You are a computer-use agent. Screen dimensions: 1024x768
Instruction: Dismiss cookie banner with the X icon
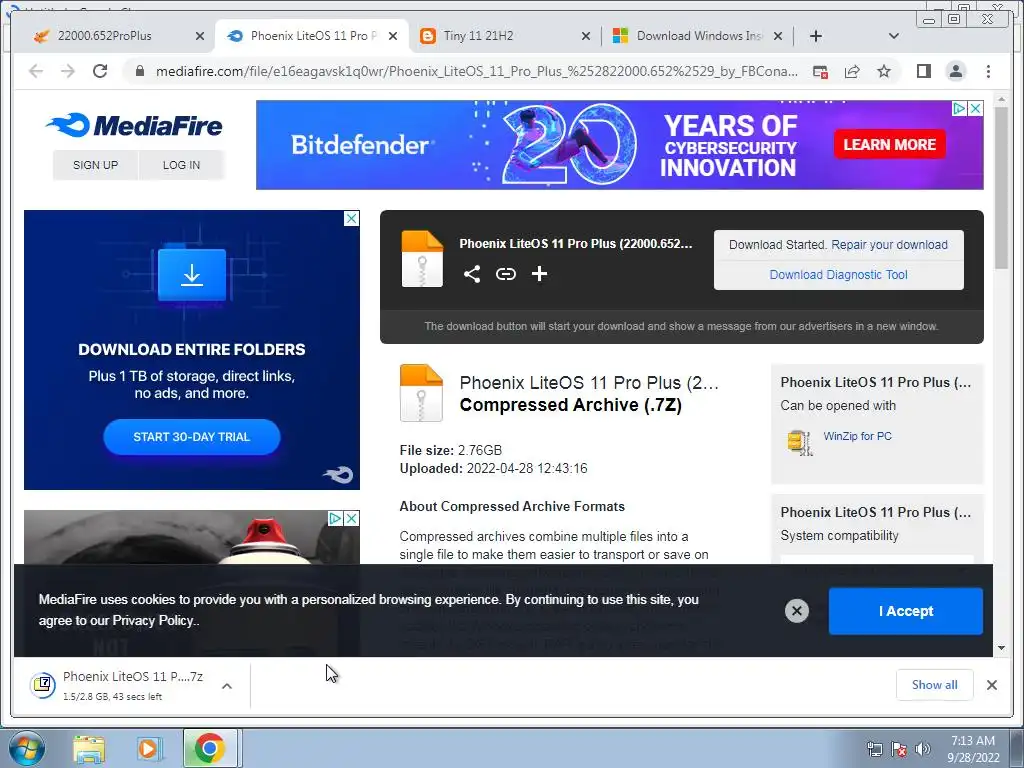(x=797, y=611)
